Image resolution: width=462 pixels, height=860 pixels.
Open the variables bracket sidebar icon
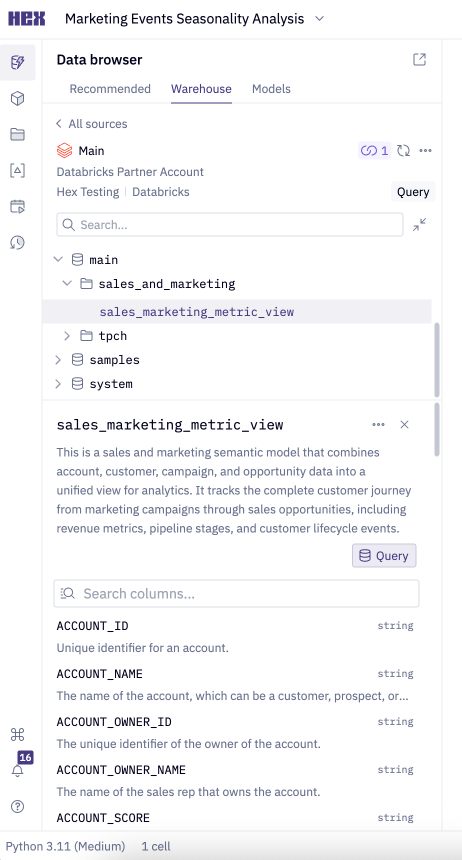click(18, 171)
